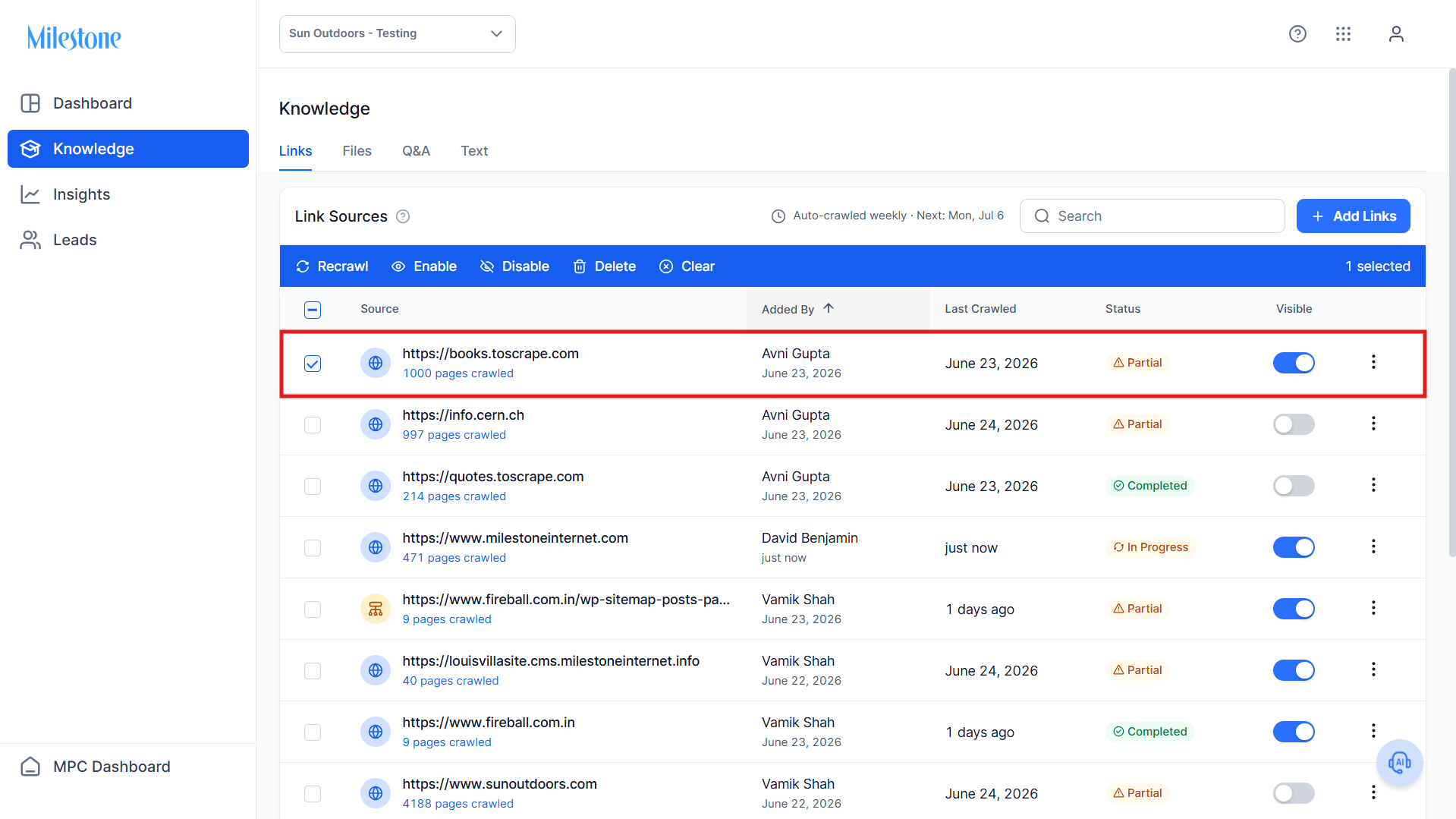Recrawl the selected link source
This screenshot has width=1456, height=819.
tap(332, 266)
